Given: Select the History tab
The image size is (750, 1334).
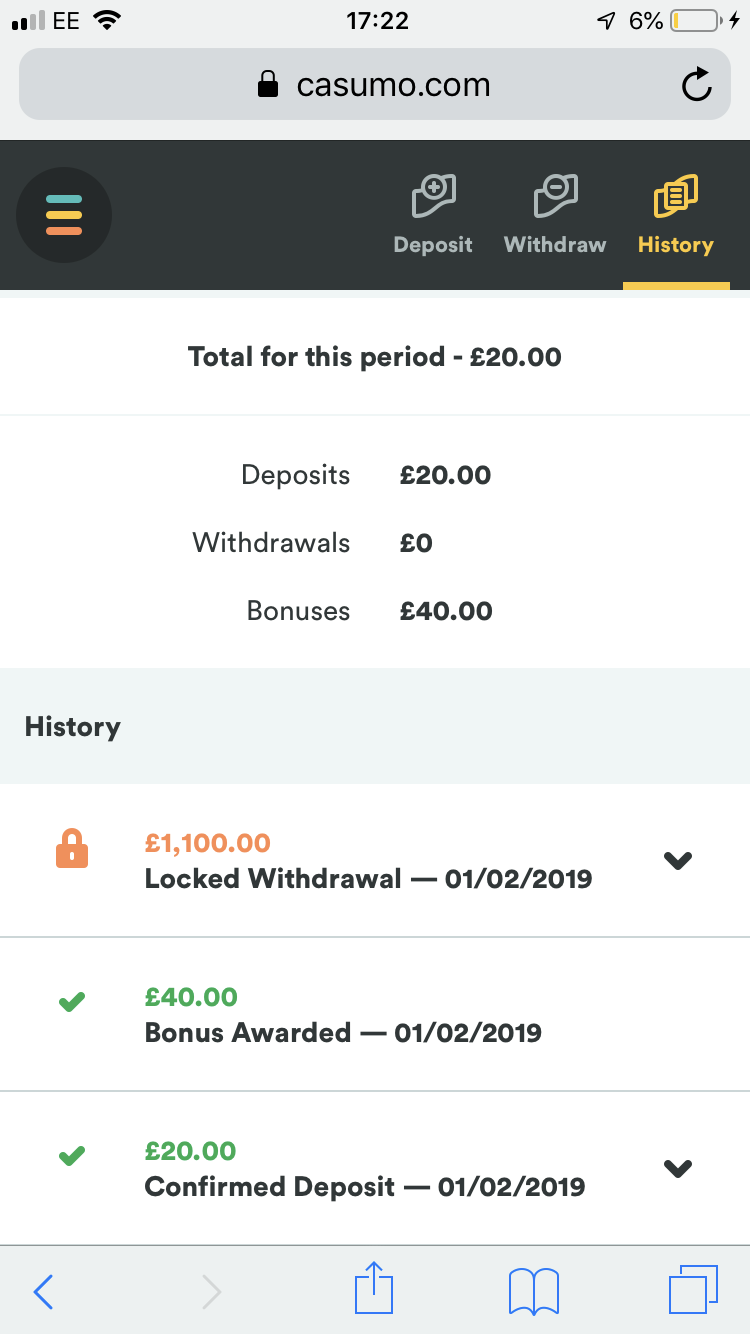Looking at the screenshot, I should [676, 215].
